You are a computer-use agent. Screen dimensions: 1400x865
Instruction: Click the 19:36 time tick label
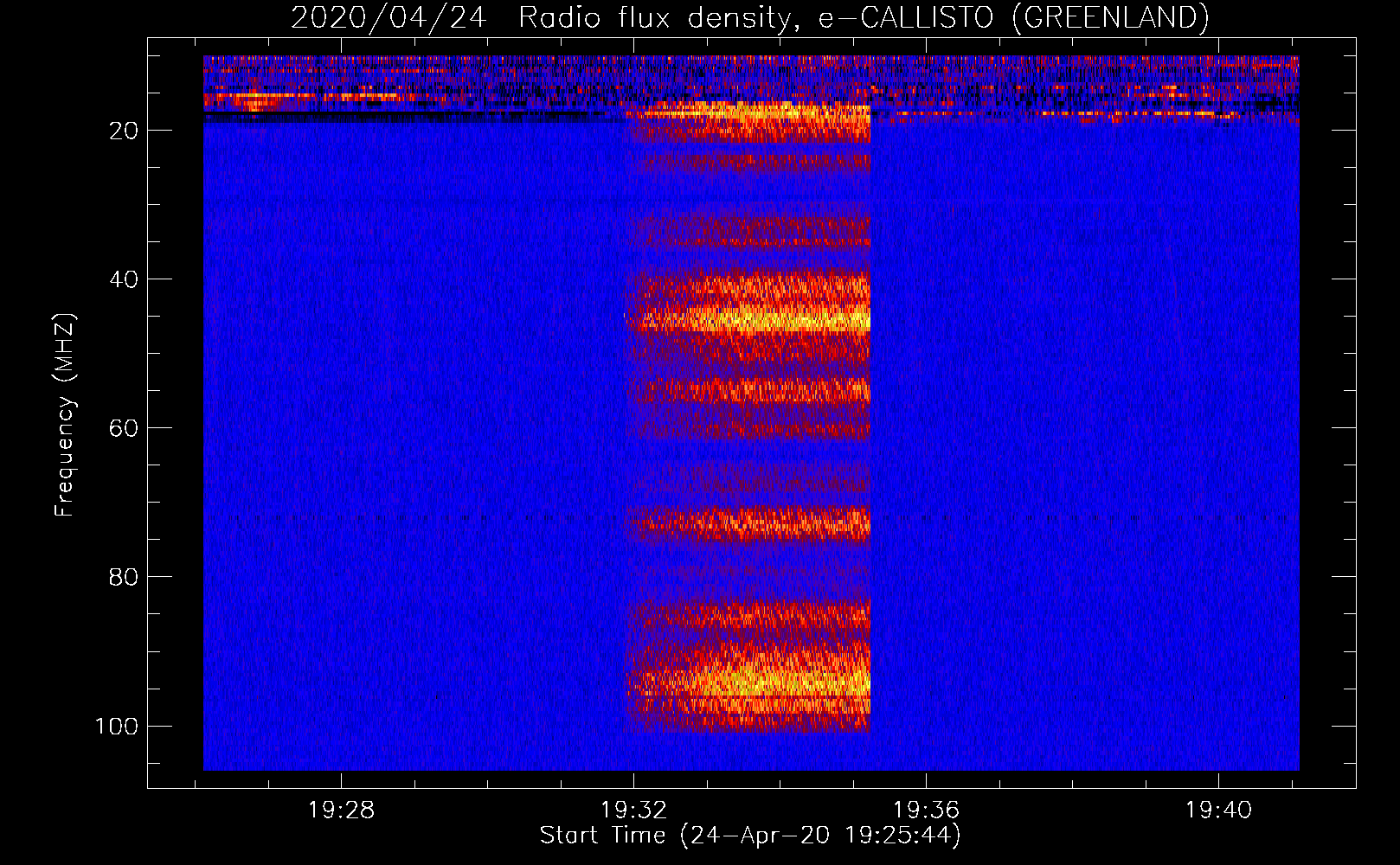coord(926,811)
